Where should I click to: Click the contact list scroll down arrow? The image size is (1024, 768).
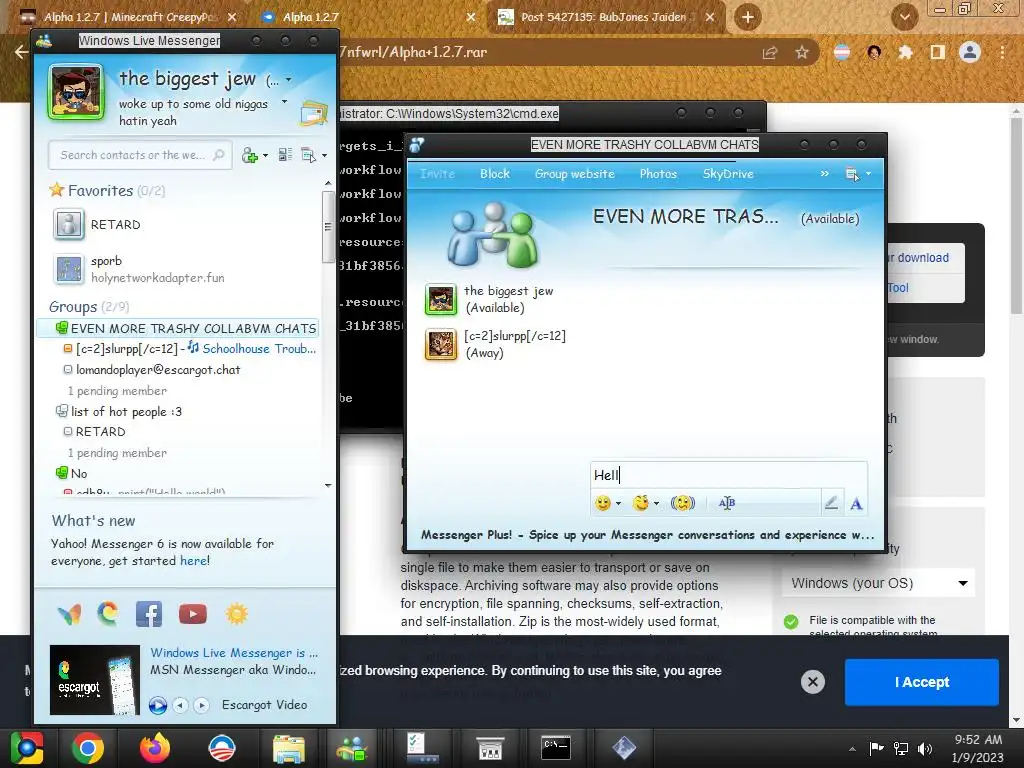click(328, 486)
